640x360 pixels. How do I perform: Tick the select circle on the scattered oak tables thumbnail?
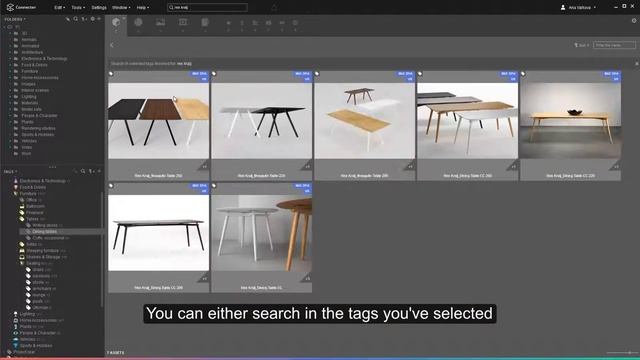317,74
